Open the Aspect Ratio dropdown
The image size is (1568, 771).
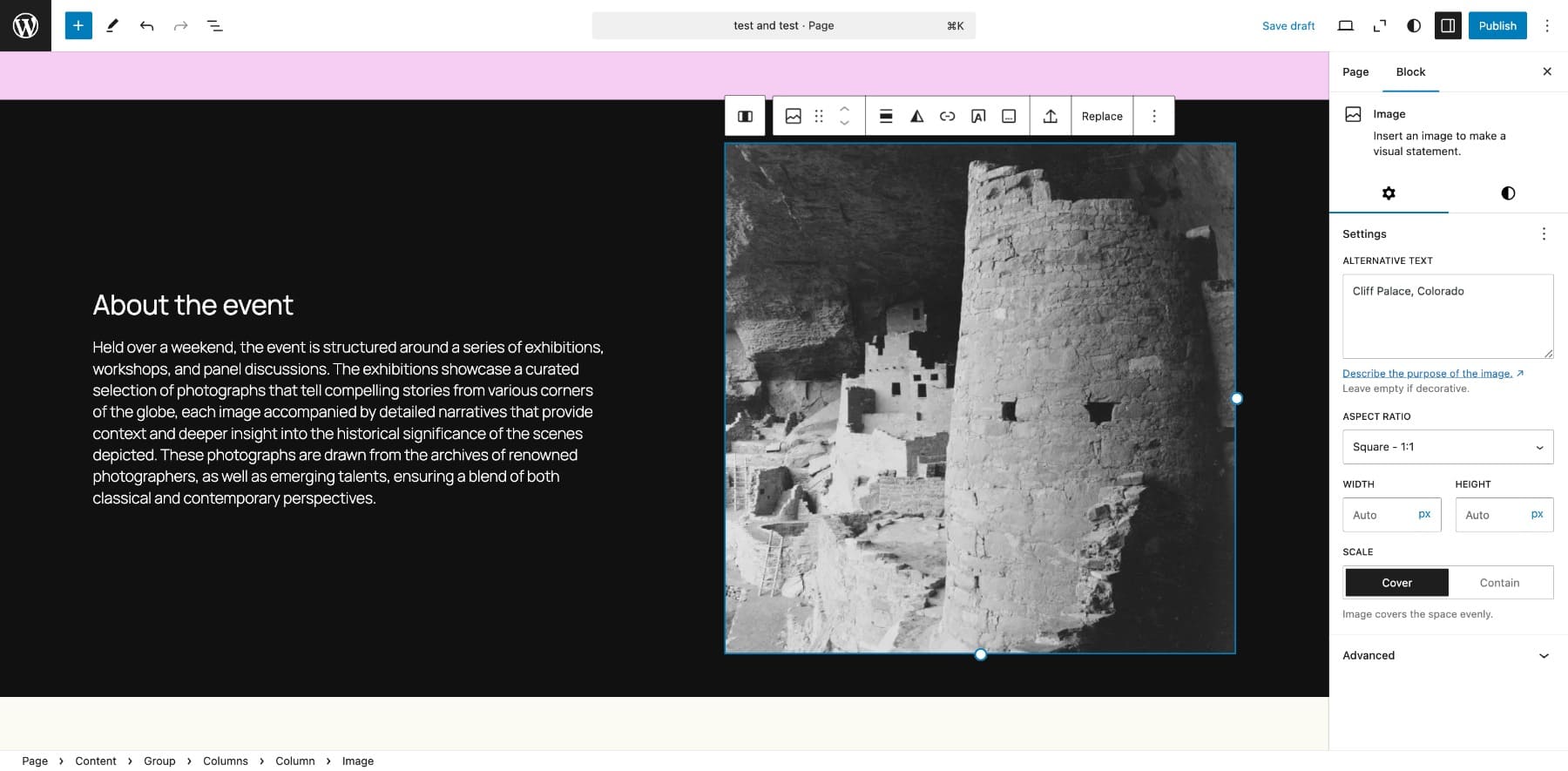point(1448,447)
